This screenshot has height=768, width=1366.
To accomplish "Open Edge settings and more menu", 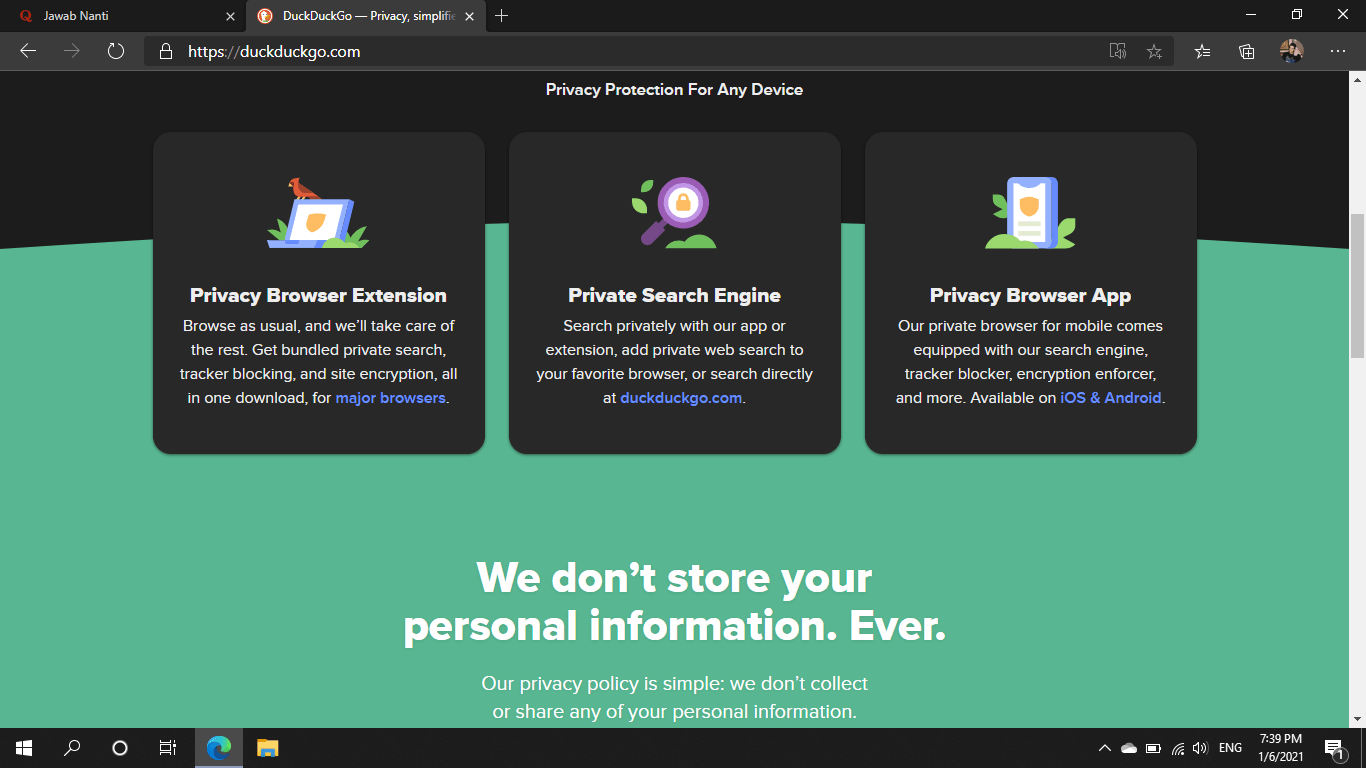I will tap(1338, 51).
